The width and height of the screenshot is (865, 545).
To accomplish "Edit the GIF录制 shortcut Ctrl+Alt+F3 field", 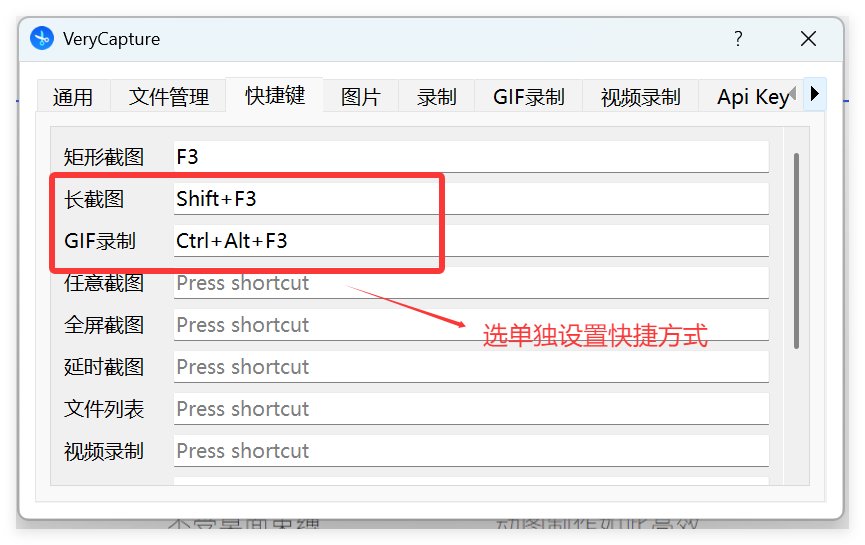I will click(470, 241).
